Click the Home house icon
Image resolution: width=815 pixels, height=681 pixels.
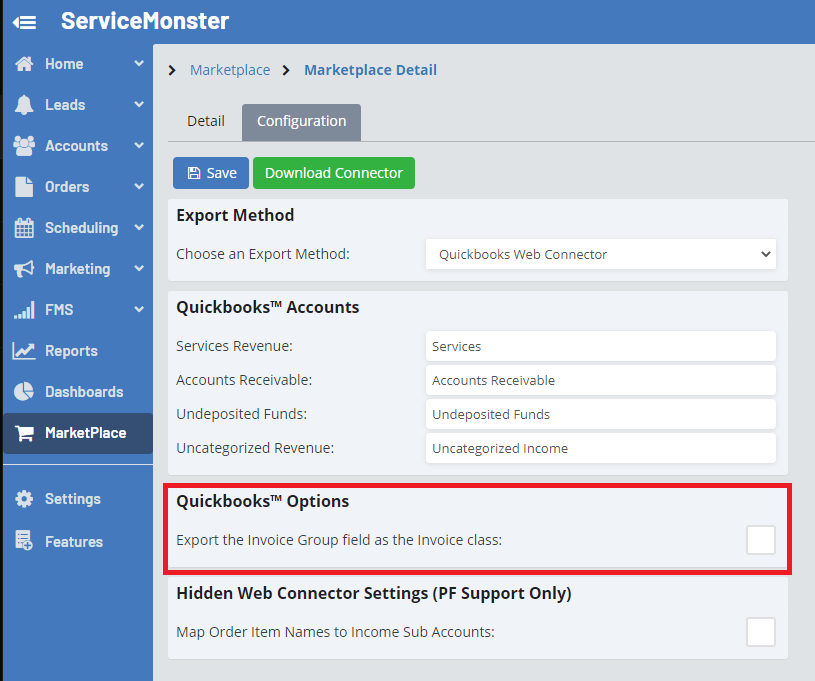[24, 64]
